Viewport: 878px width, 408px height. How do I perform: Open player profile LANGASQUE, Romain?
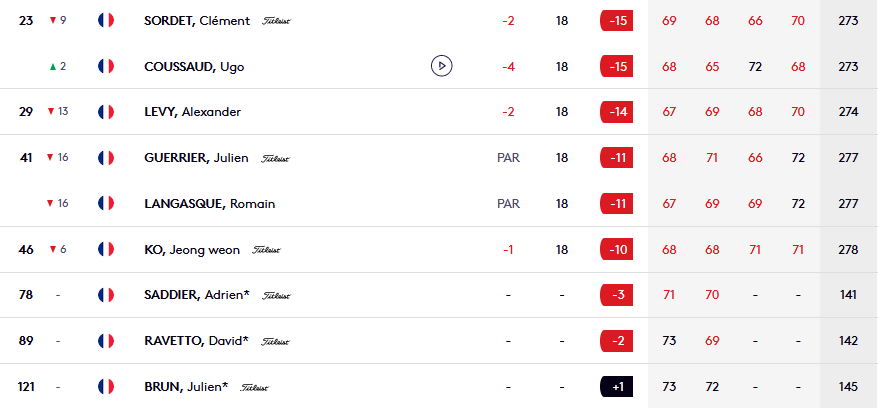click(209, 203)
